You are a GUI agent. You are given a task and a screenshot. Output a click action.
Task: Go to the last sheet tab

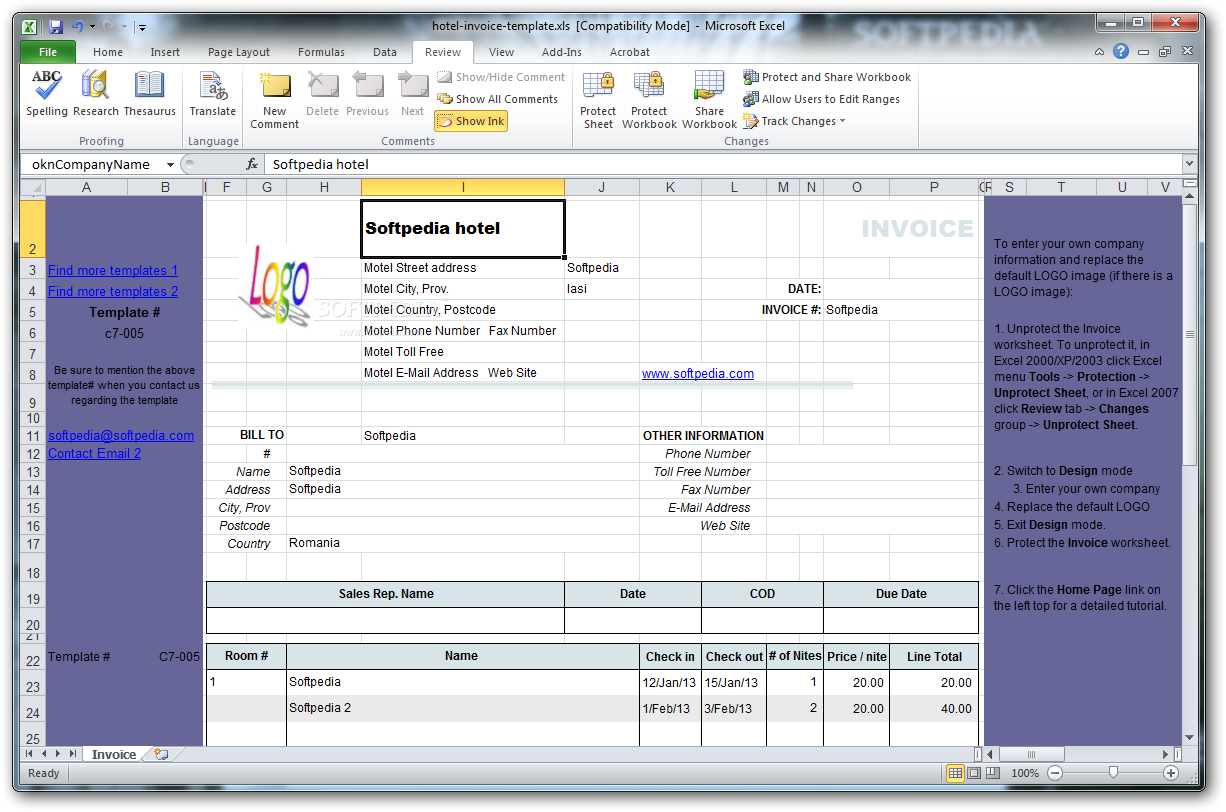pos(71,754)
